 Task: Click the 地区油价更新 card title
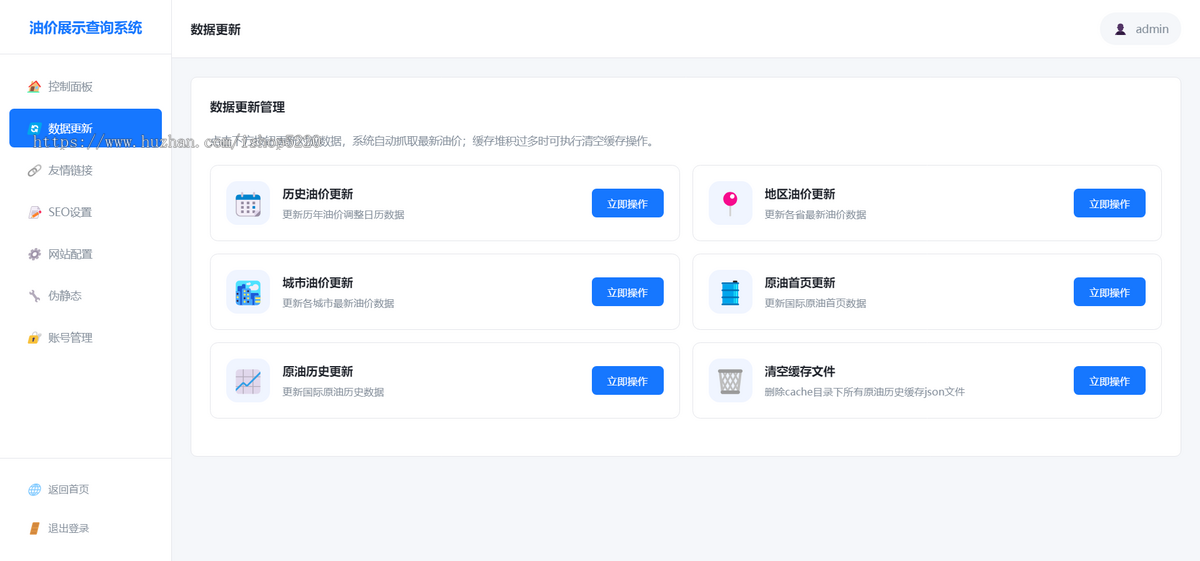point(800,194)
